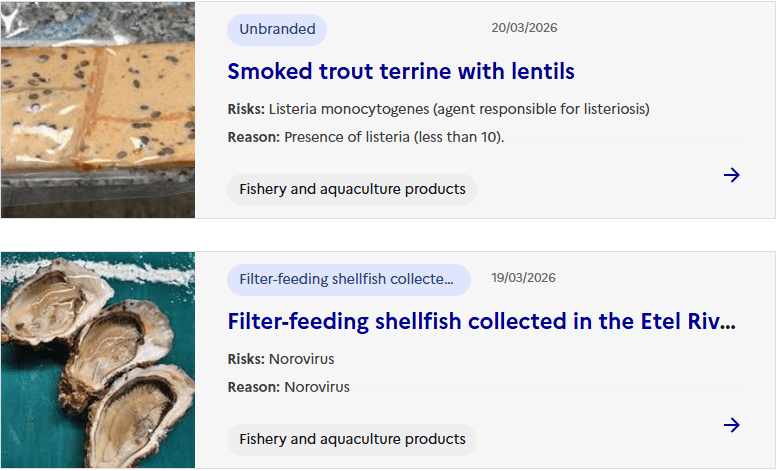Click the bold 'Reason:' label on shellfish card
Viewport: 780px width, 471px height.
(253, 387)
